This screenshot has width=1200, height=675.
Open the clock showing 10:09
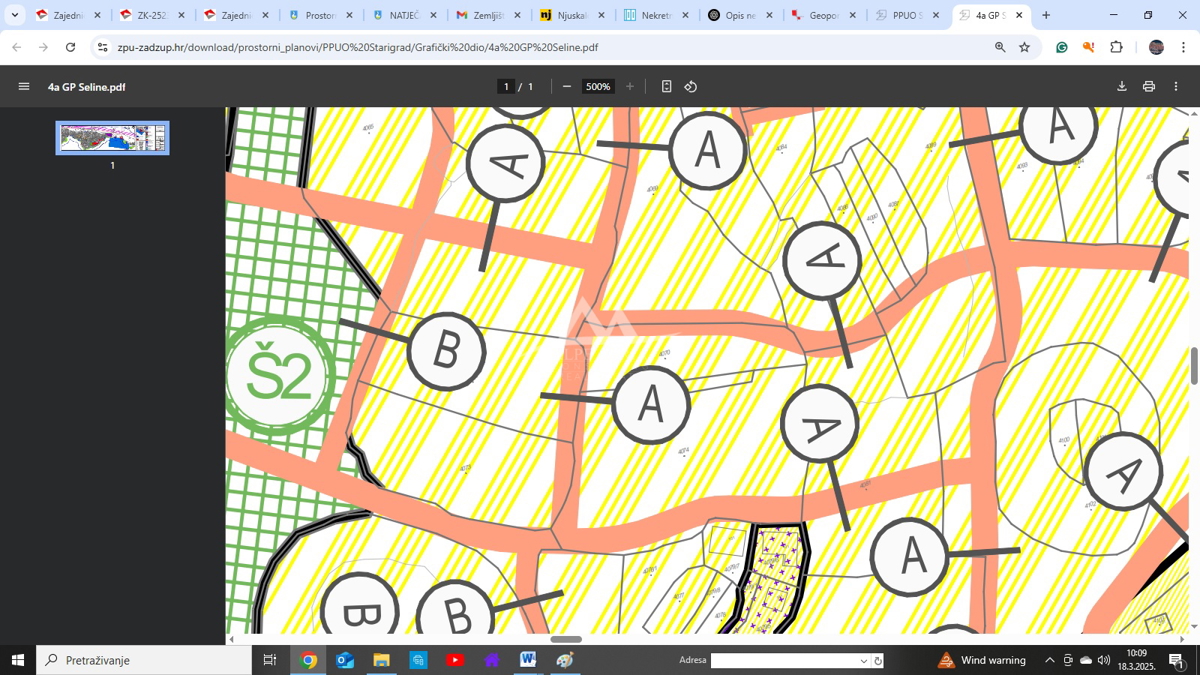[x=1137, y=660]
